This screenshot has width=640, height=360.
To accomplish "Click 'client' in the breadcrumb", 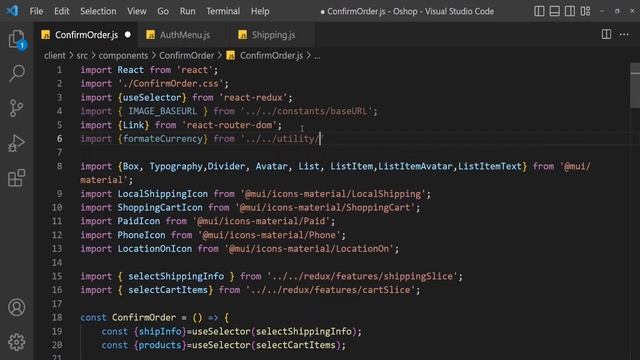I will coord(55,56).
